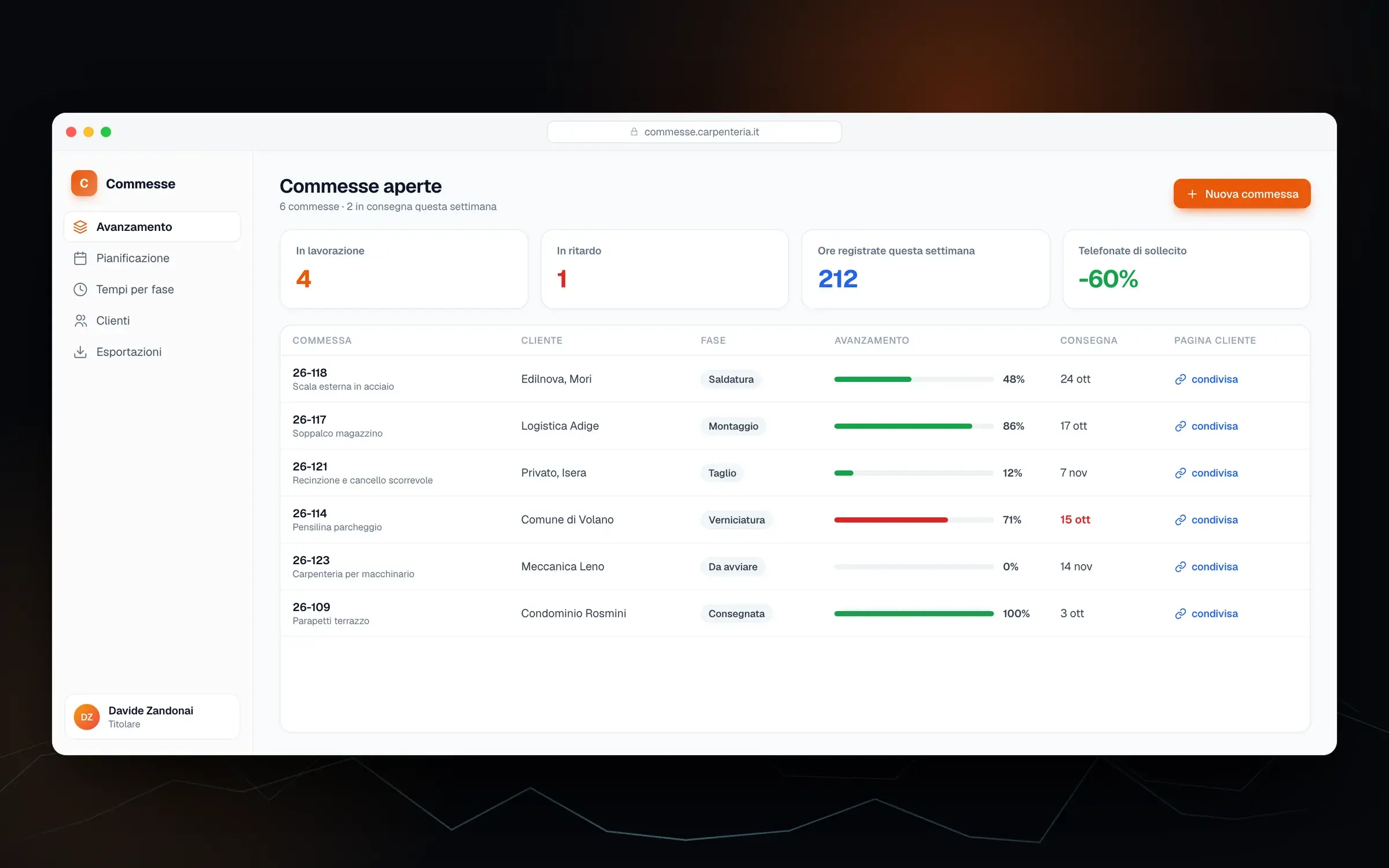Click the Ore registrate questa settimana card

pos(925,269)
